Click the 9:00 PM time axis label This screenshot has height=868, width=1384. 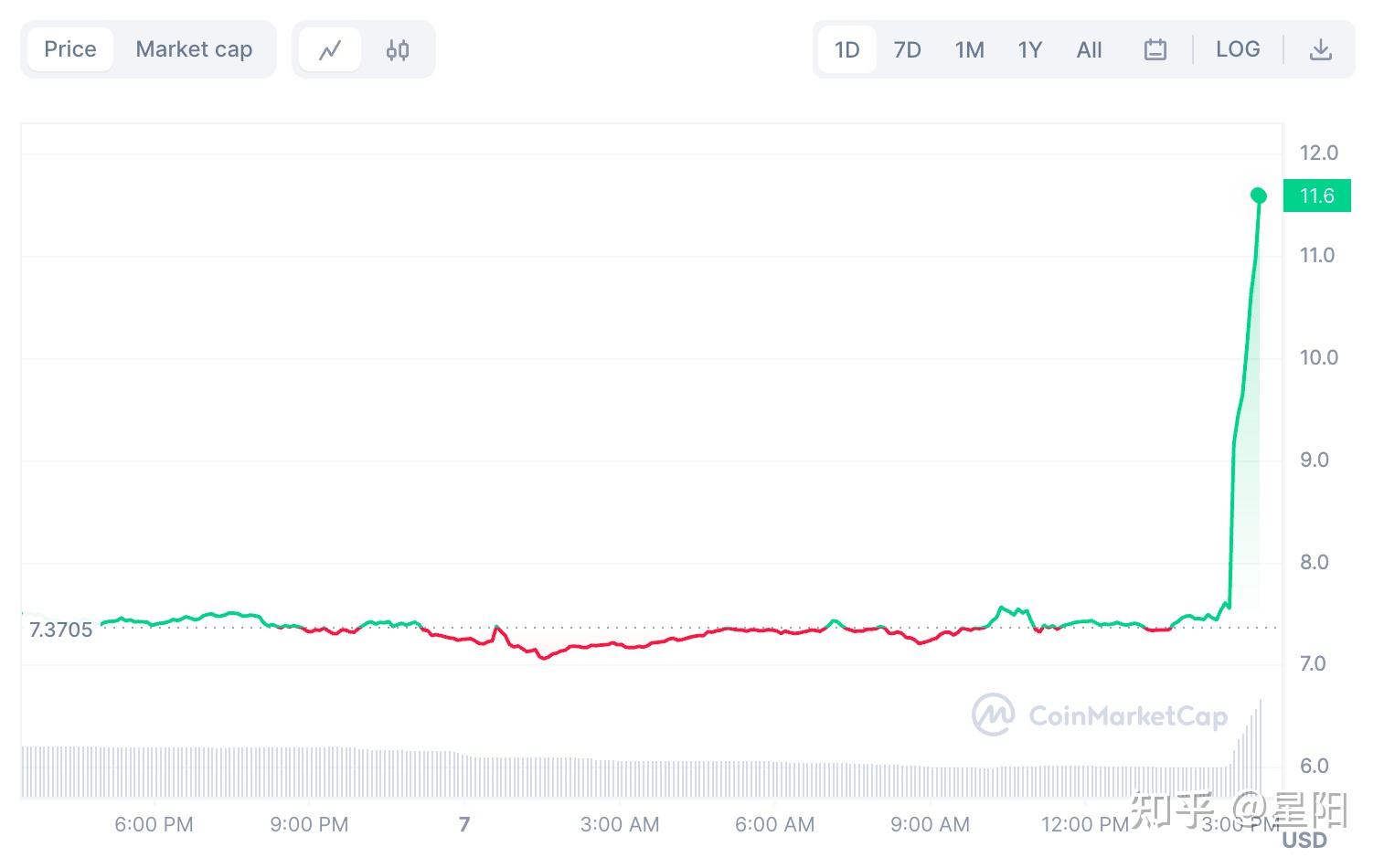309,824
